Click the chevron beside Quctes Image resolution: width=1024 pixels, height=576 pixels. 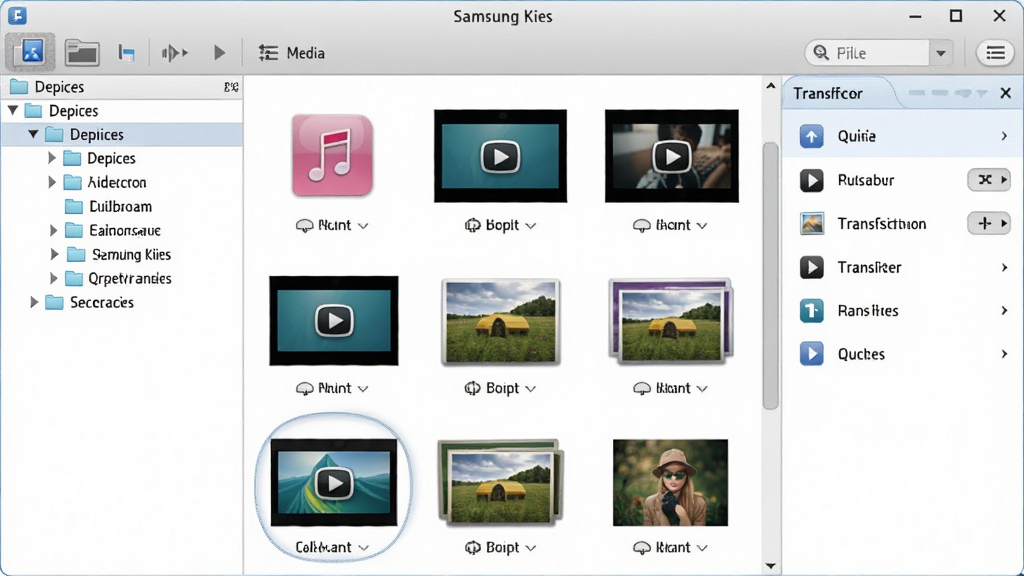(x=1004, y=354)
